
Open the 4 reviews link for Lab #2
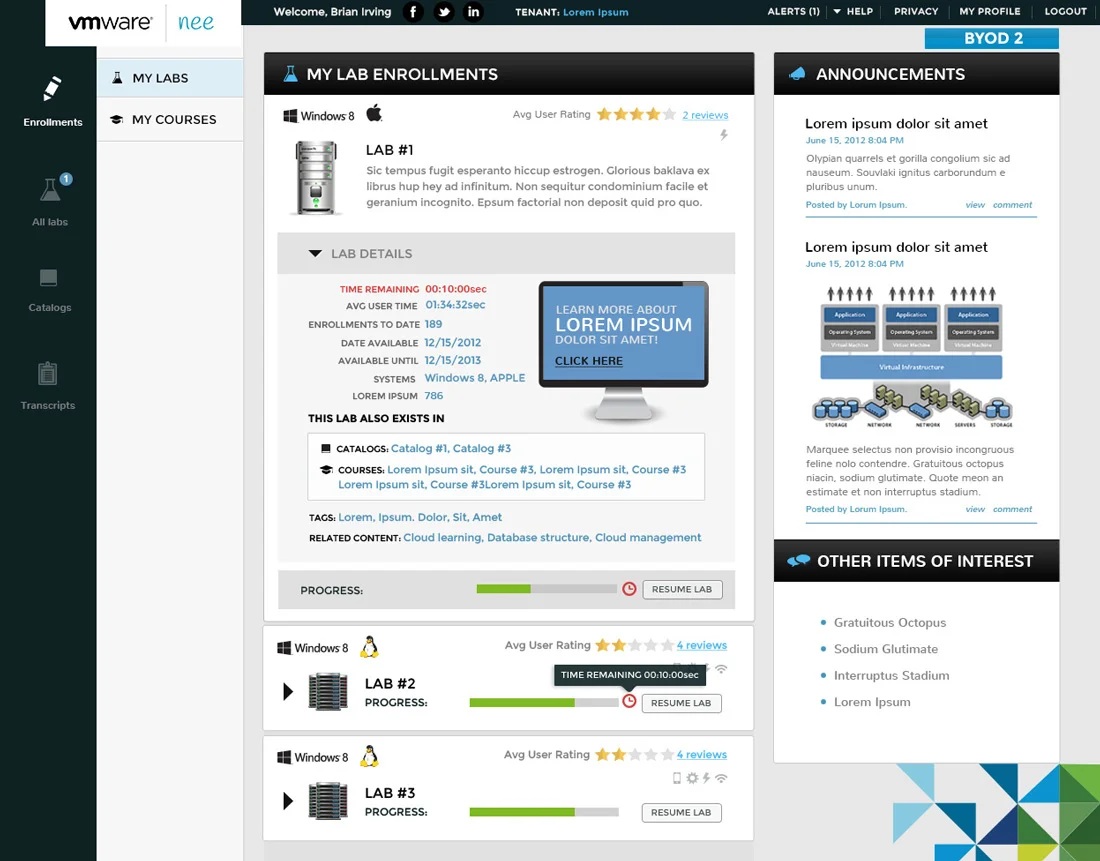point(702,645)
